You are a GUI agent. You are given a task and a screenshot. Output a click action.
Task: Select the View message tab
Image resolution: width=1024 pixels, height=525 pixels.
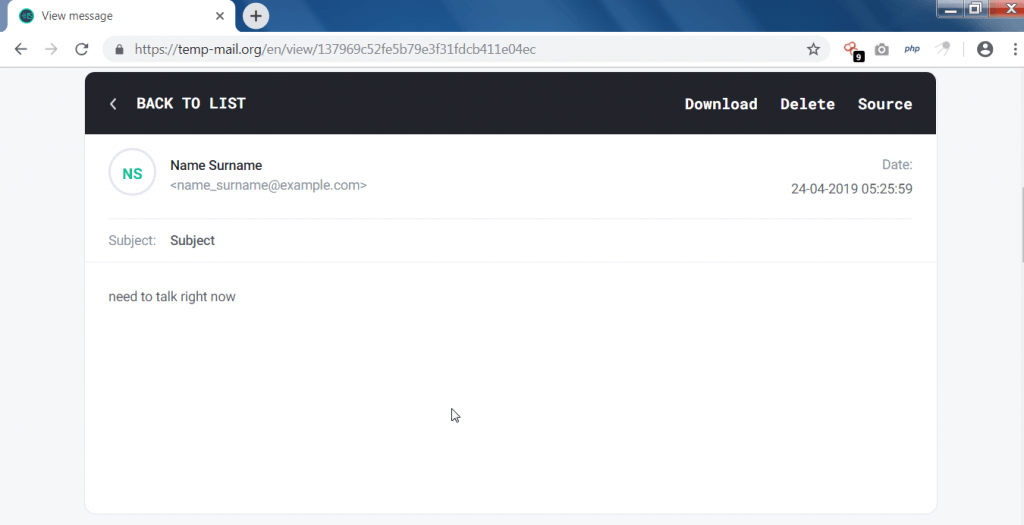(121, 16)
